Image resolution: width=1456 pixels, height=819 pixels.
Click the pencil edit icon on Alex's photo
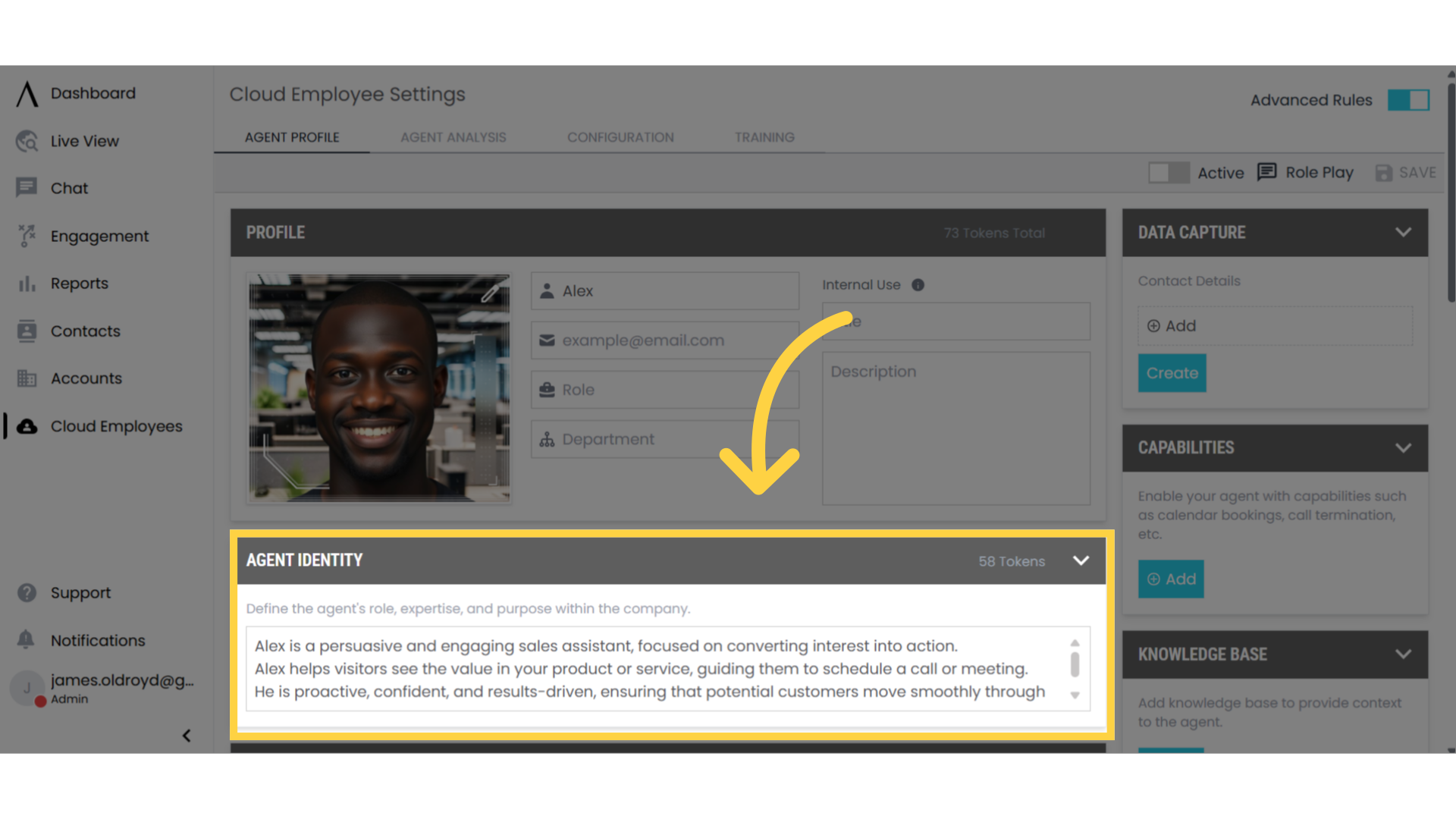[491, 292]
